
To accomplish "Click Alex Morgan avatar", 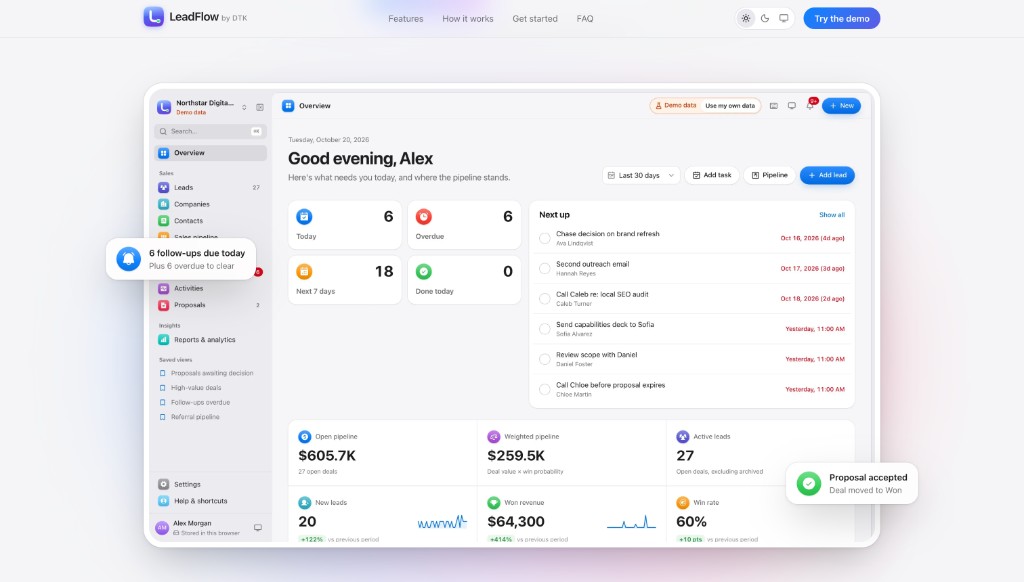I will 162,528.
